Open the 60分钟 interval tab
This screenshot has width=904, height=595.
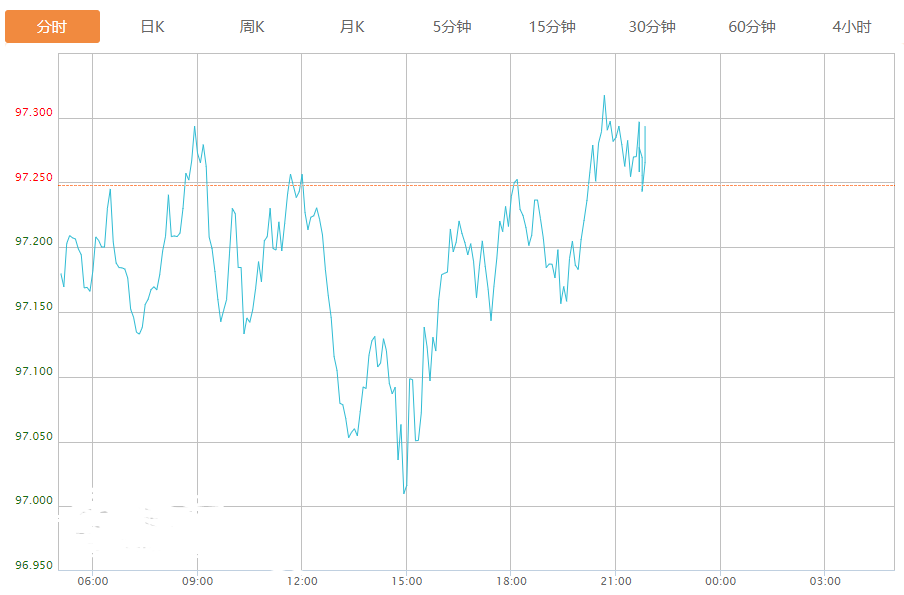(x=752, y=27)
